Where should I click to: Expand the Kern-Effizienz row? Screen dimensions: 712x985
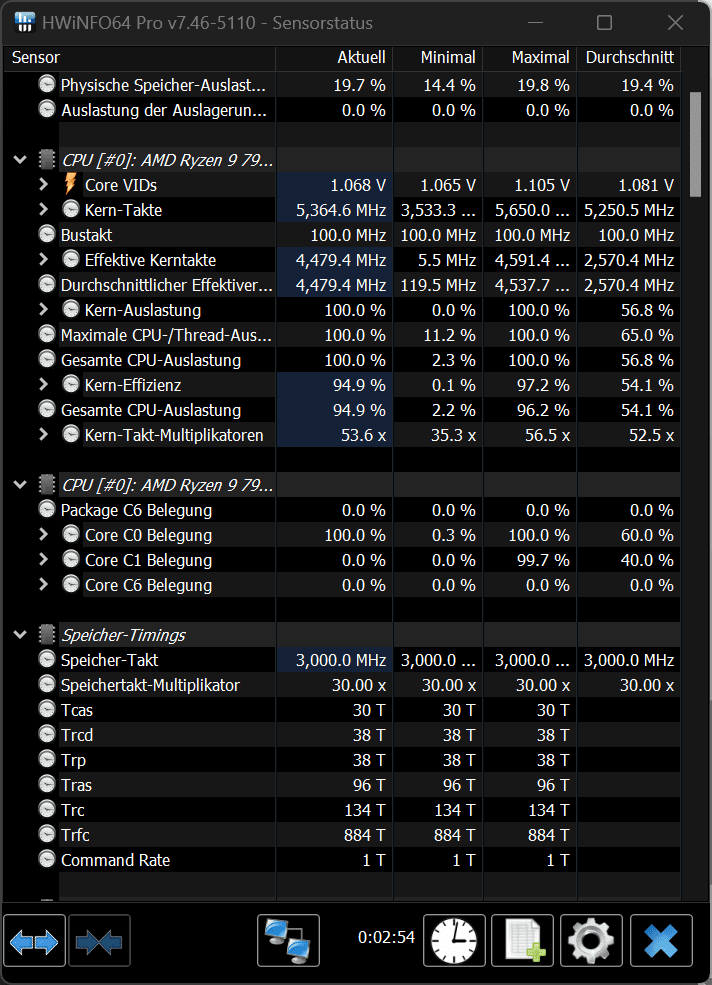44,385
